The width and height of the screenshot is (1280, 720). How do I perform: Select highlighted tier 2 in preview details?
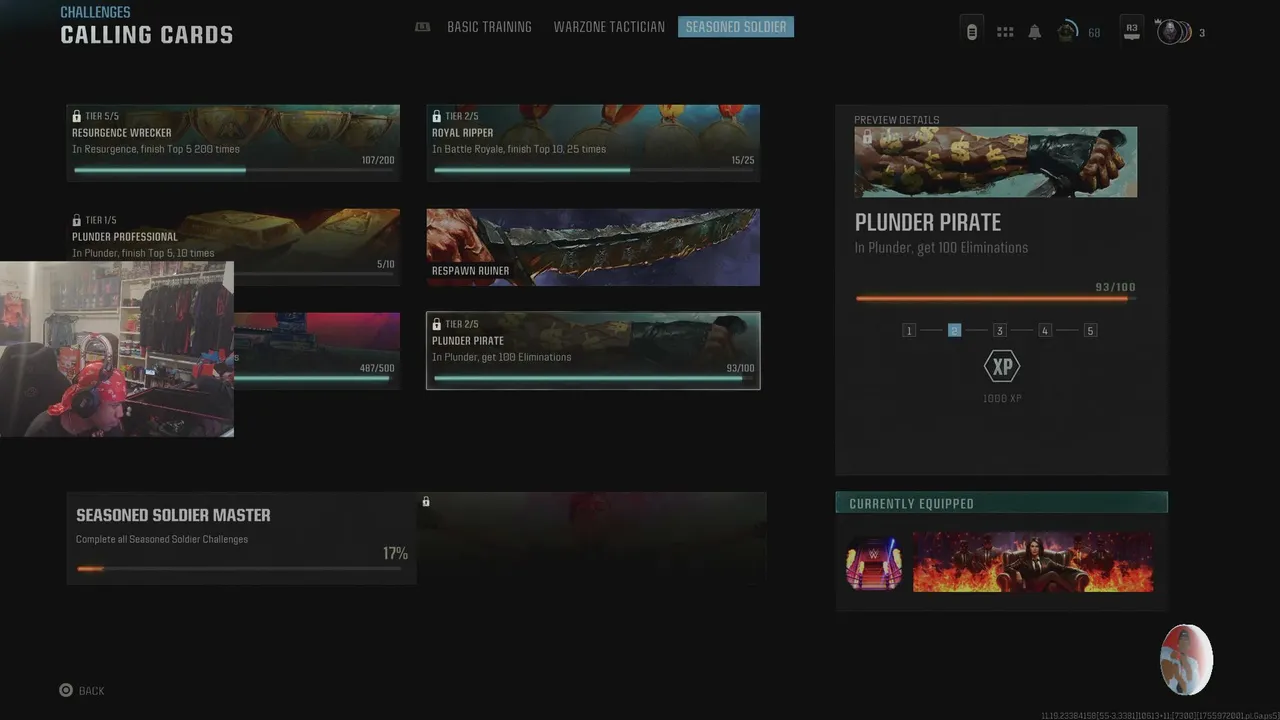954,330
